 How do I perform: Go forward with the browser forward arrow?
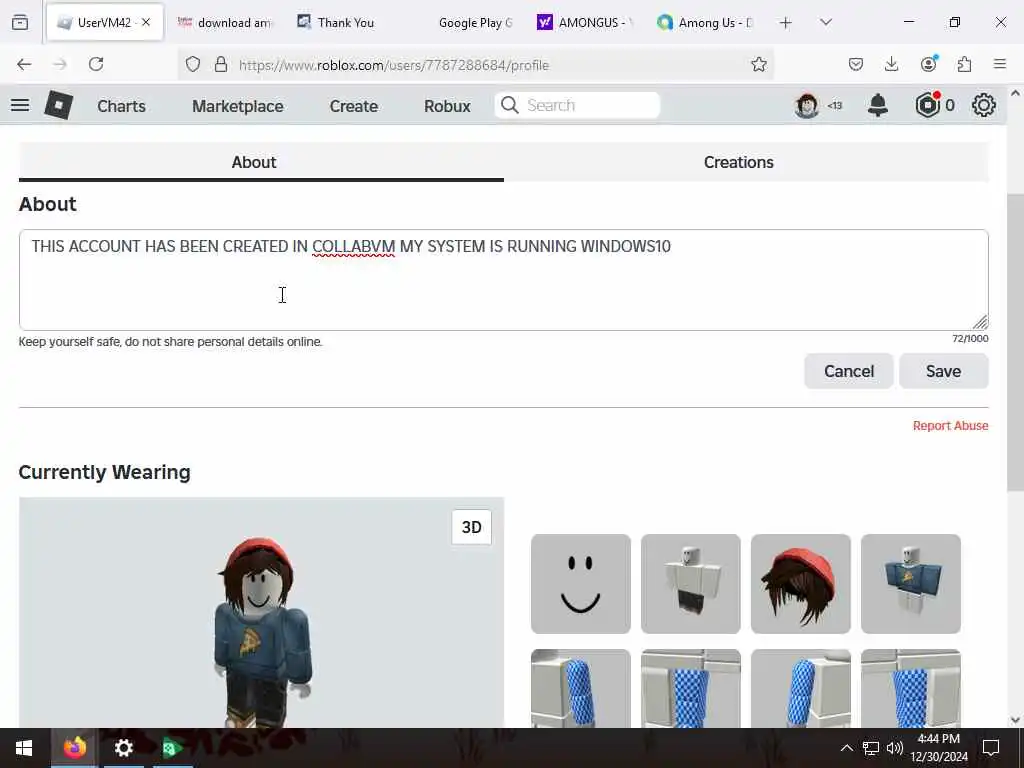point(60,64)
